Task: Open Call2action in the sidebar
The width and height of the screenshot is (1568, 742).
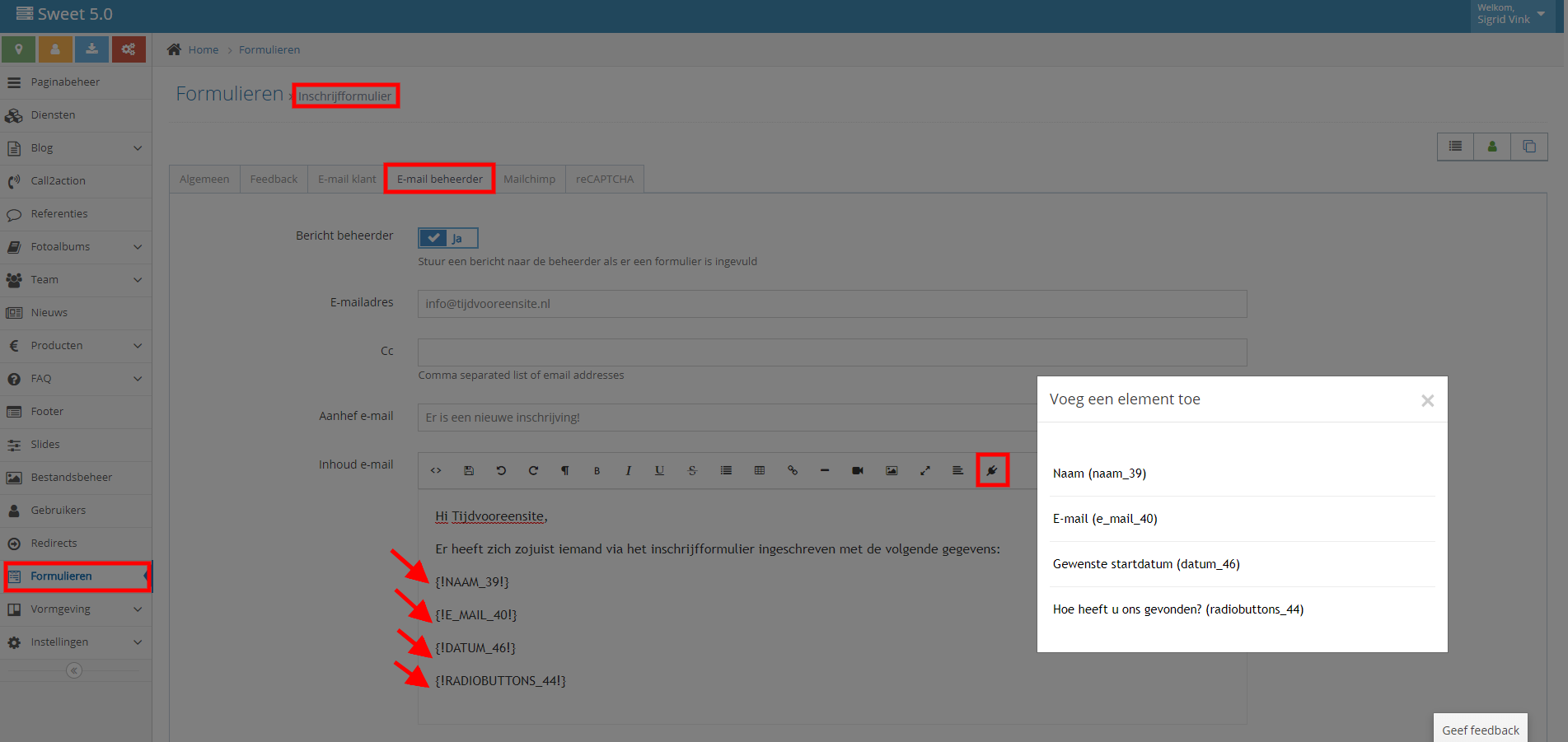Action: (76, 181)
